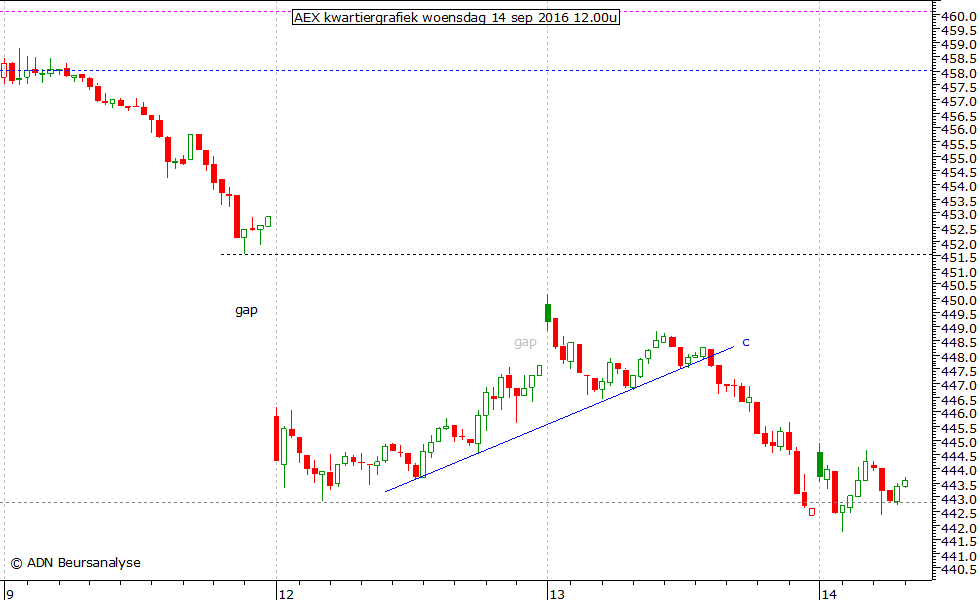The image size is (980, 600).
Task: Click the grey 'gap' label near 13
Action: point(525,342)
